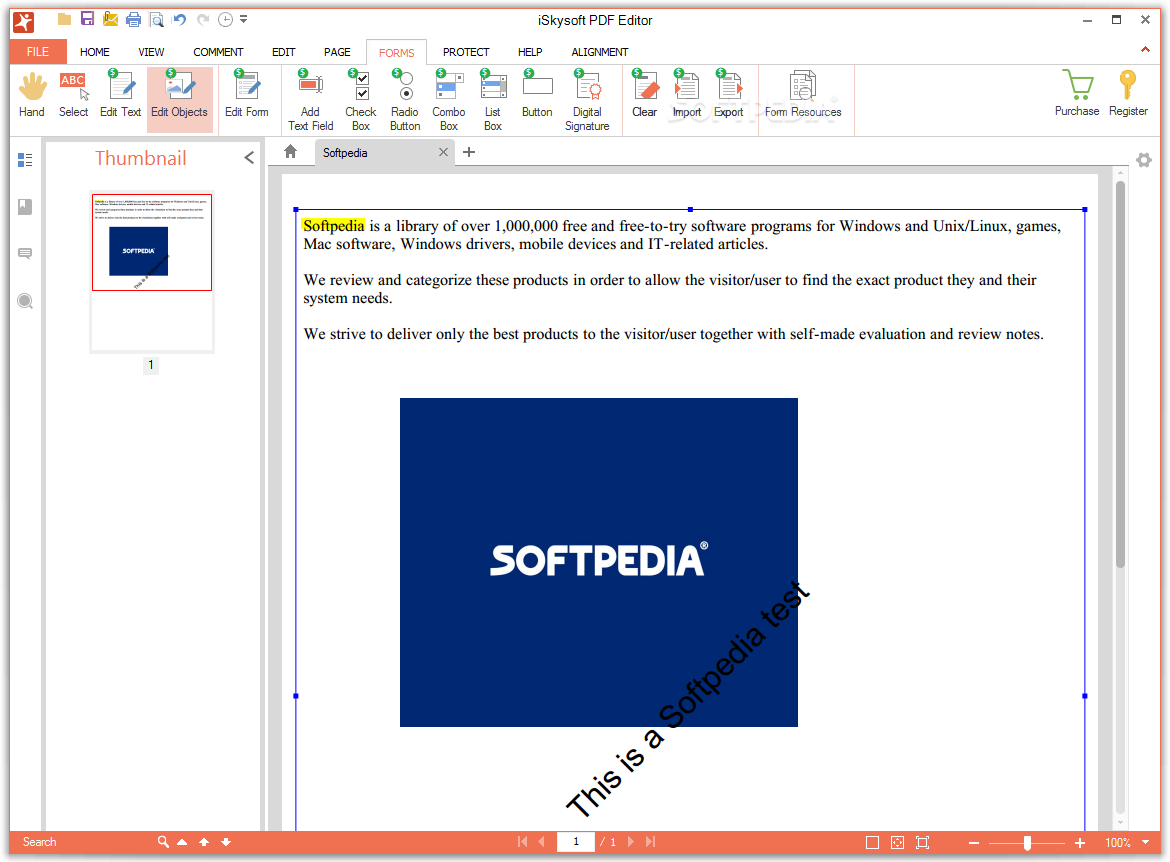Switch to the PROTECT tab
Screen dimensions: 1170x862
(466, 51)
